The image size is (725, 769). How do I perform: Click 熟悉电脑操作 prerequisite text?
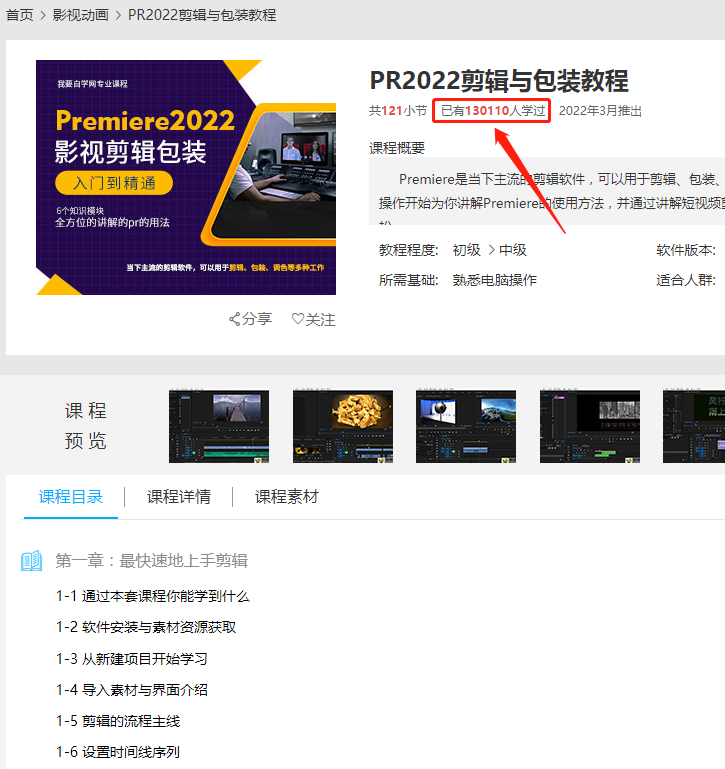[494, 280]
